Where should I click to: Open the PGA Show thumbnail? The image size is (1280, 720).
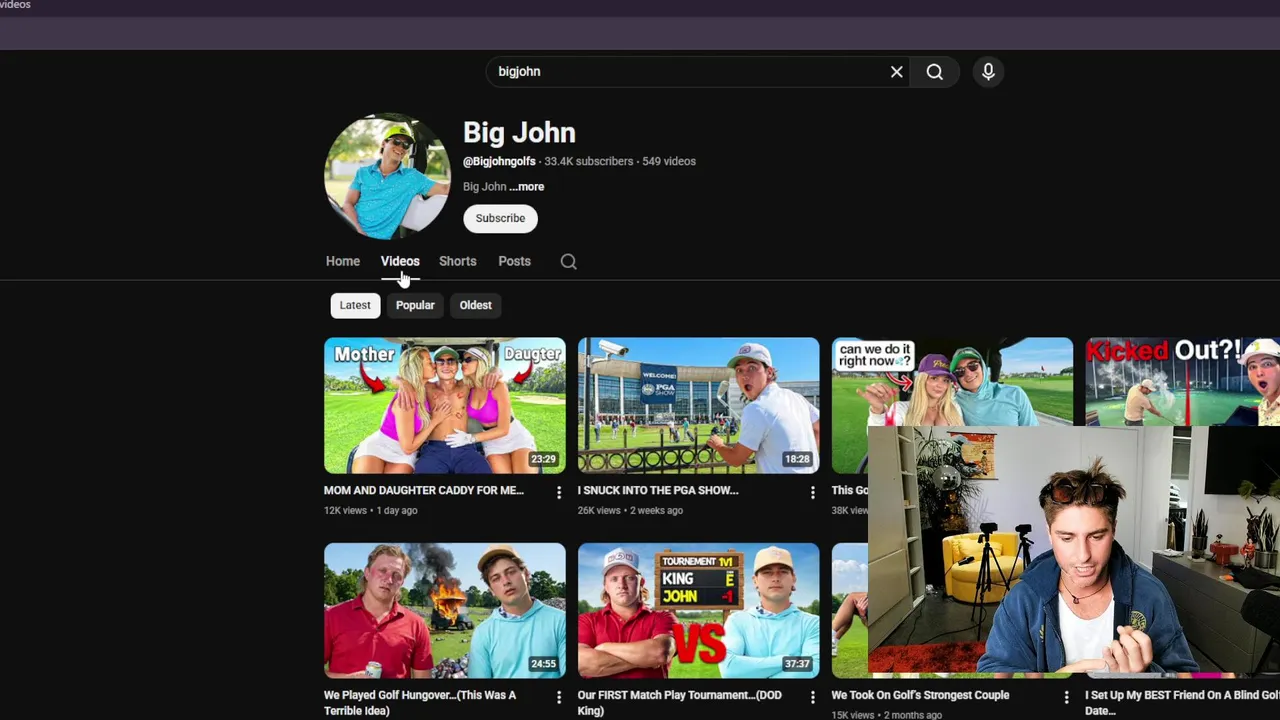coord(698,405)
